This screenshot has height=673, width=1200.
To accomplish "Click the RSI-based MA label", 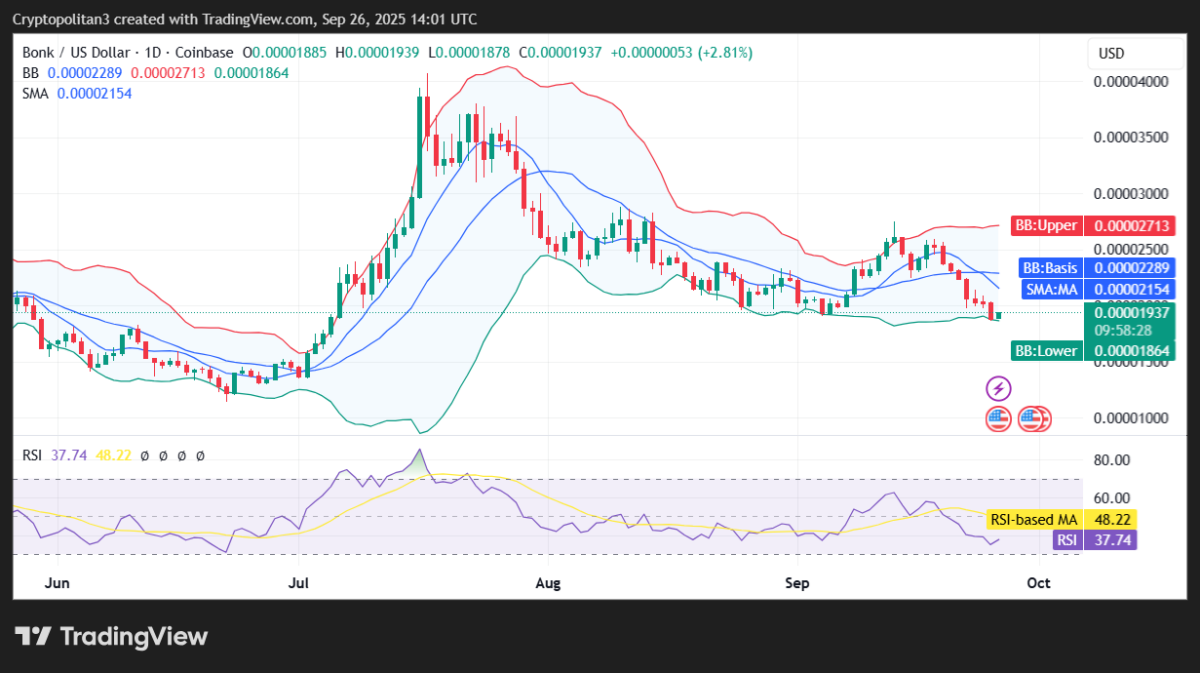I will coord(1034,520).
